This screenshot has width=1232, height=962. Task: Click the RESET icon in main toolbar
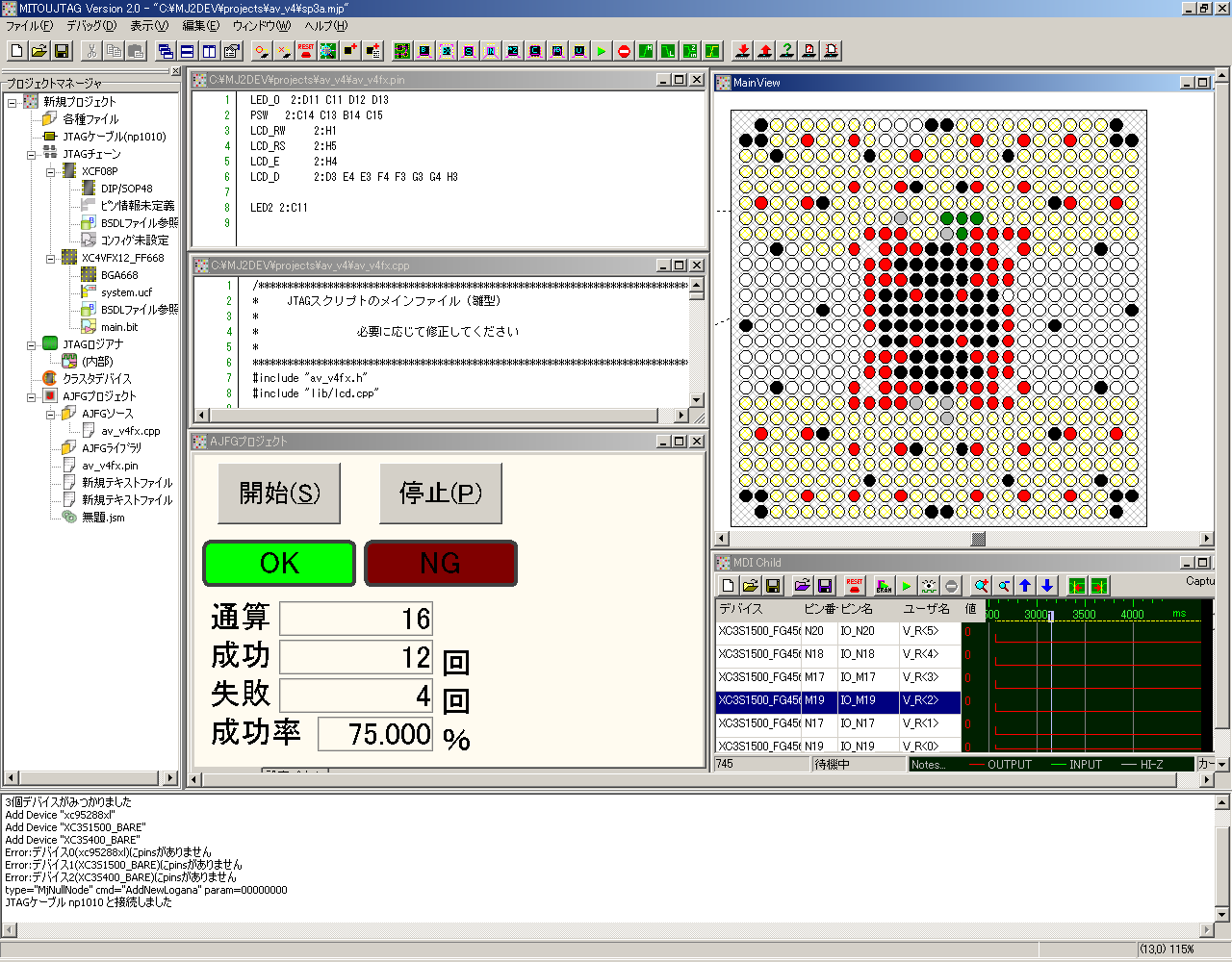pyautogui.click(x=306, y=51)
